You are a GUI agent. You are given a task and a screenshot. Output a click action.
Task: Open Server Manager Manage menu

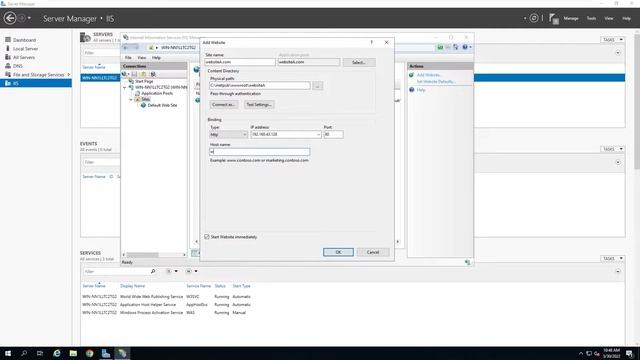[571, 18]
